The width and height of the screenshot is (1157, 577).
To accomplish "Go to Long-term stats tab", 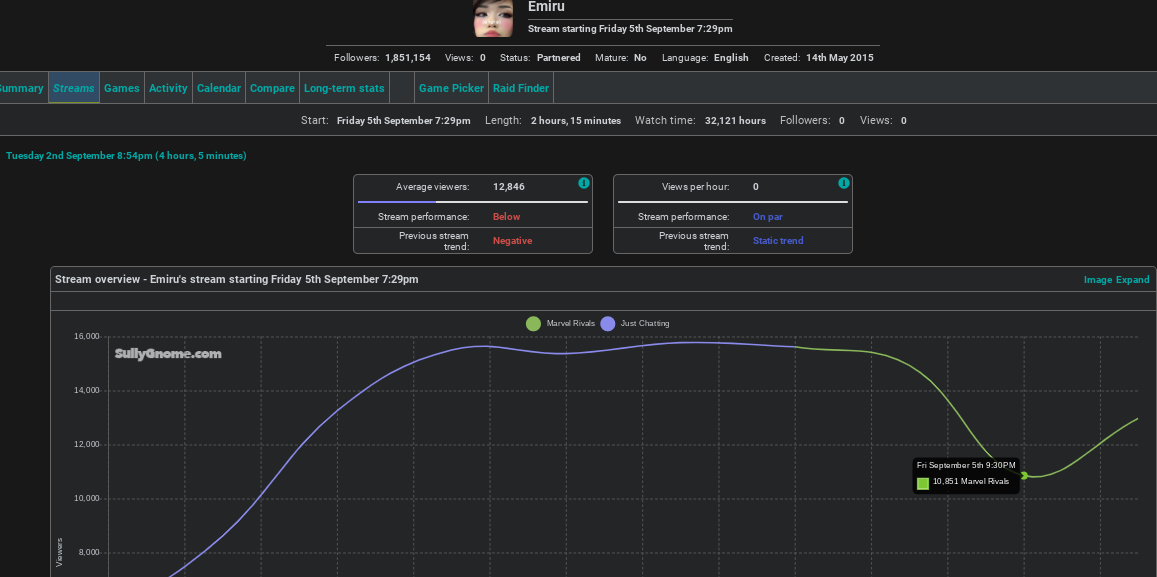I will coord(344,88).
